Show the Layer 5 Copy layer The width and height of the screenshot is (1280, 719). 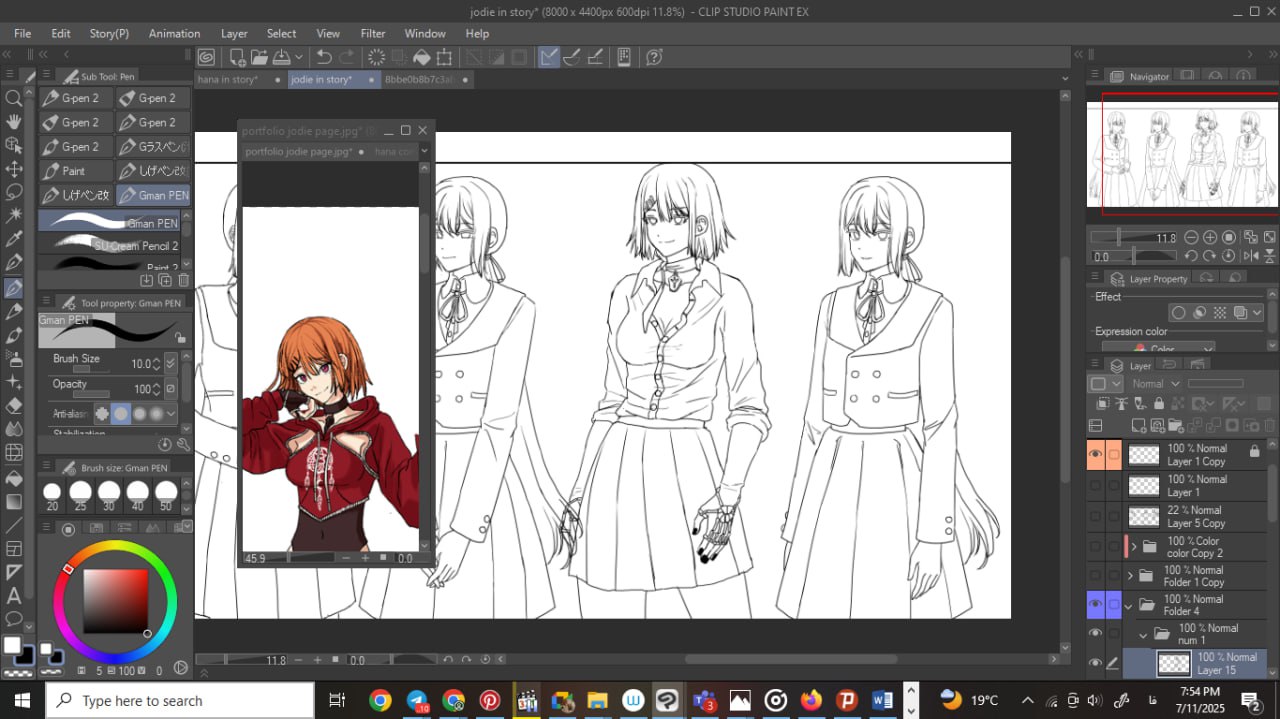pos(1096,517)
